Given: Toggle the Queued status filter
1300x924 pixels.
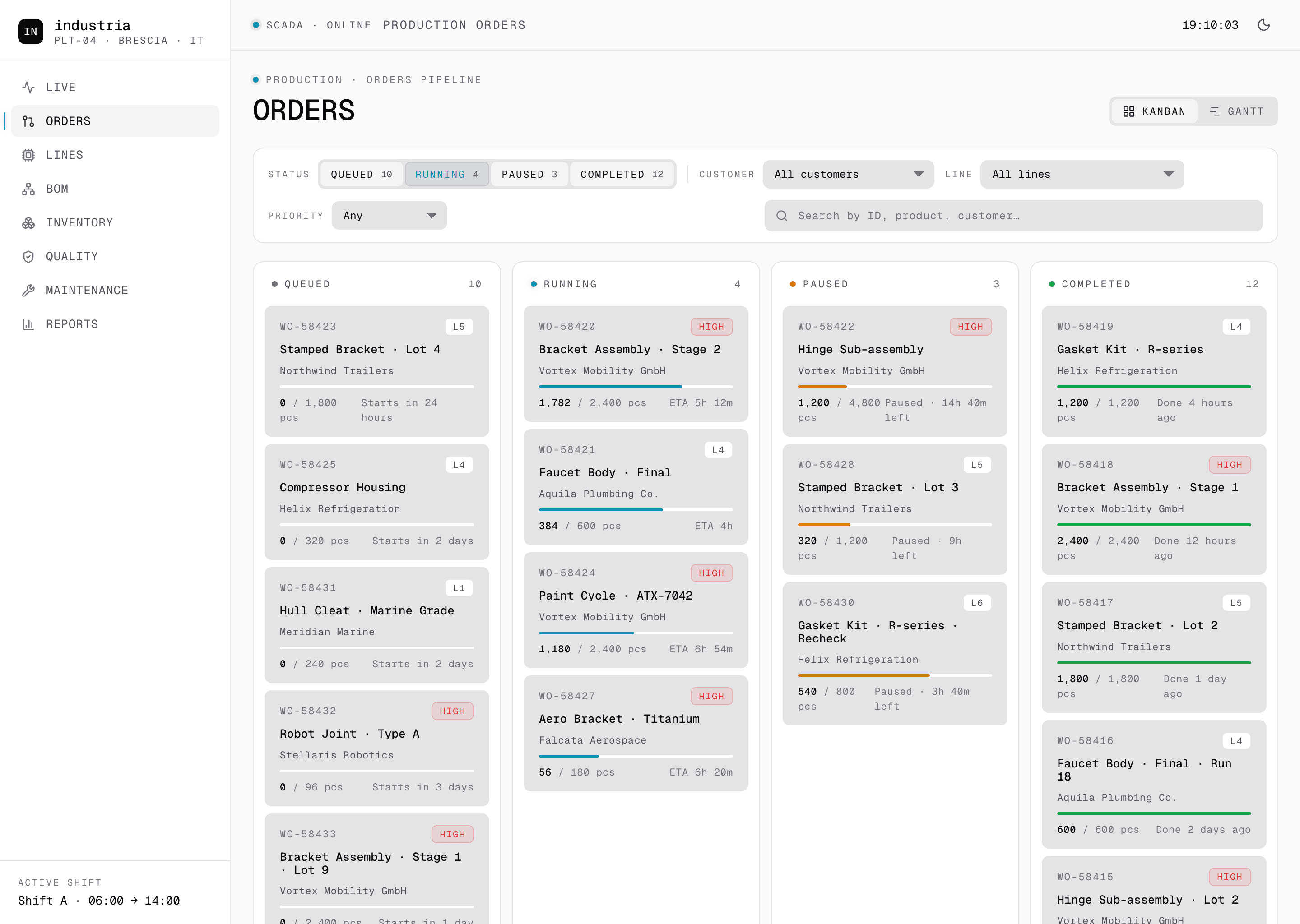Looking at the screenshot, I should coord(362,174).
